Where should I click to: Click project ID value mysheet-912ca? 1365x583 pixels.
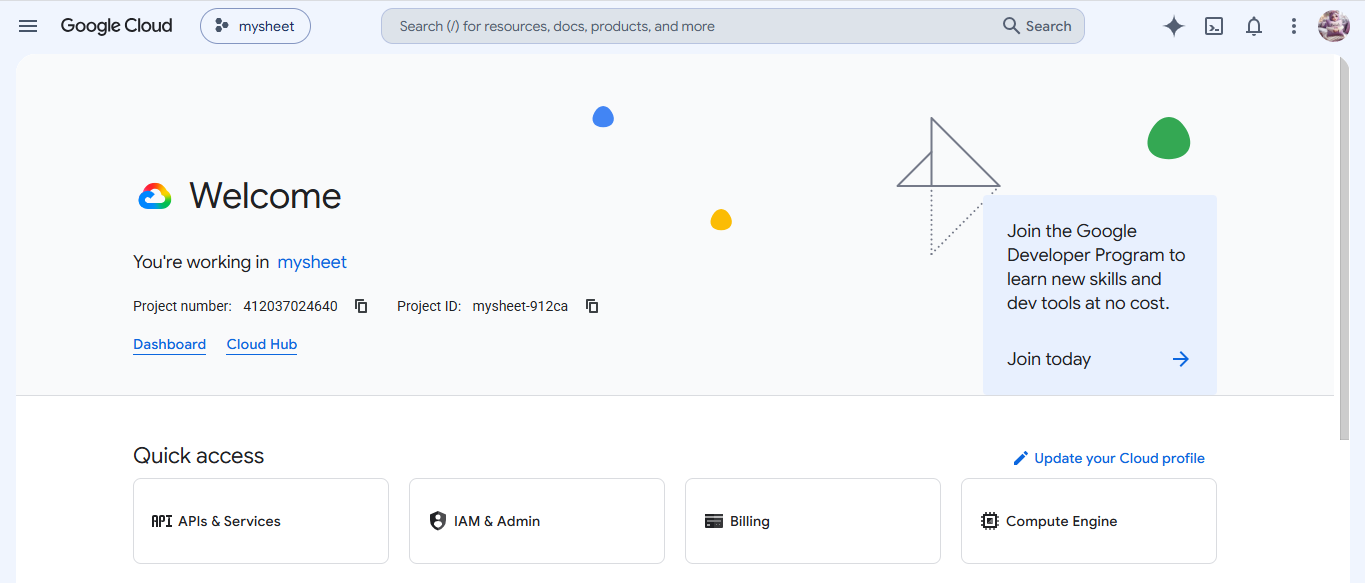click(x=520, y=306)
